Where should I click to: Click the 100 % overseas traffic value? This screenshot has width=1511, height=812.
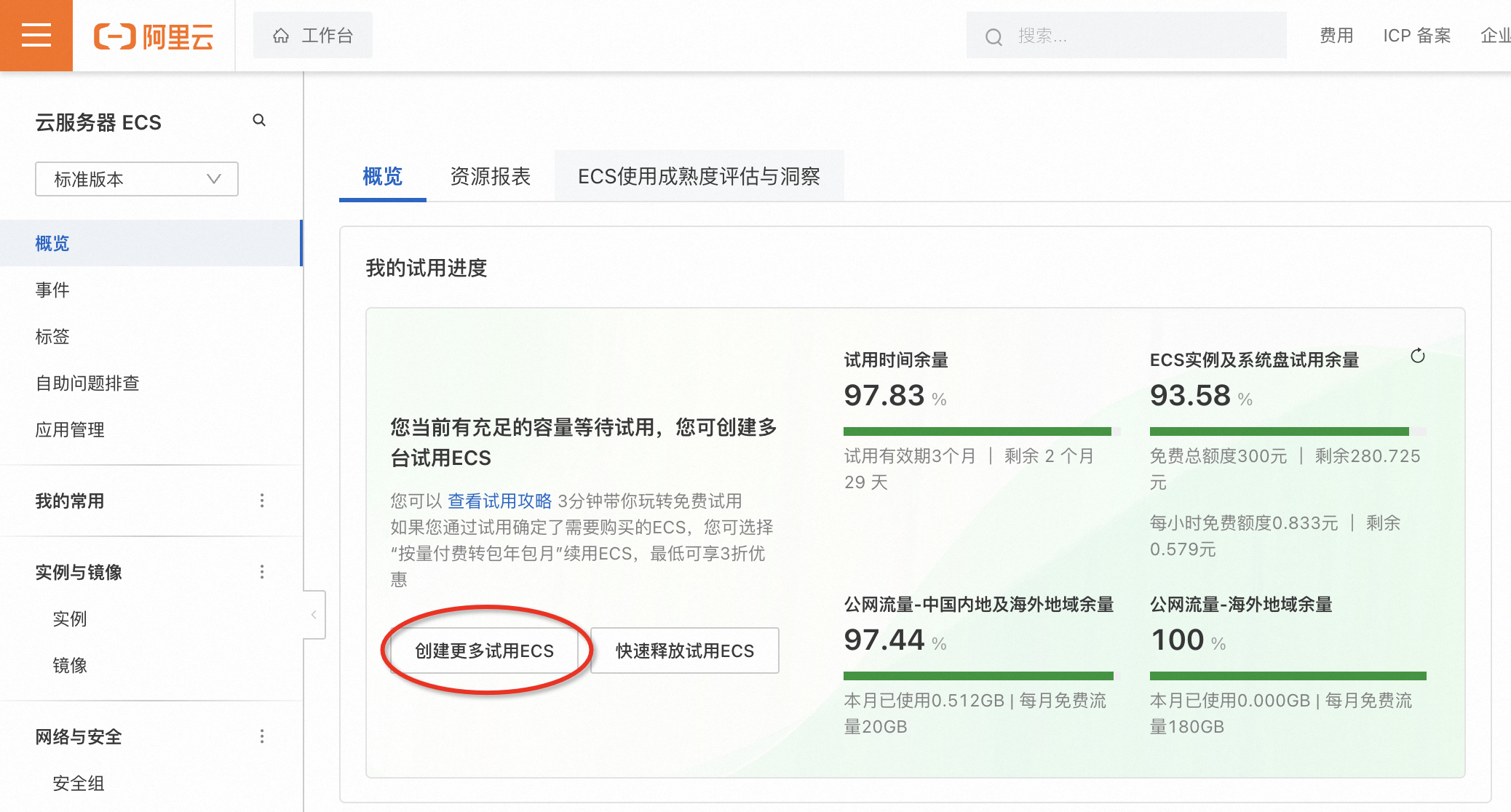point(1188,640)
